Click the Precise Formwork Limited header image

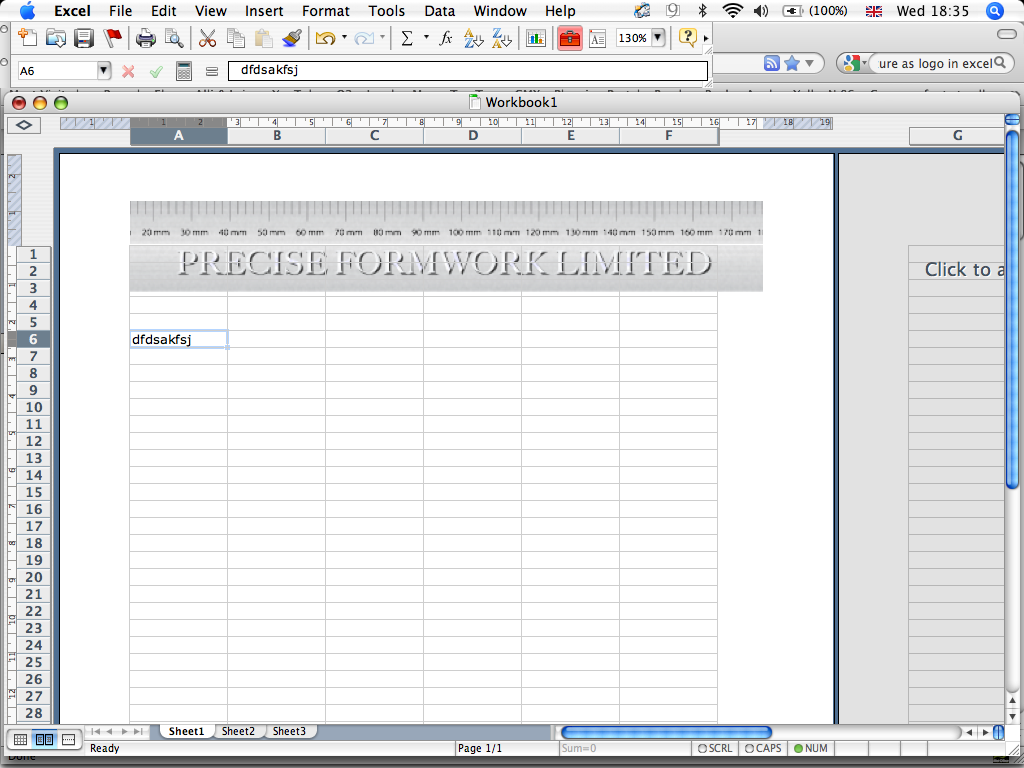point(446,246)
